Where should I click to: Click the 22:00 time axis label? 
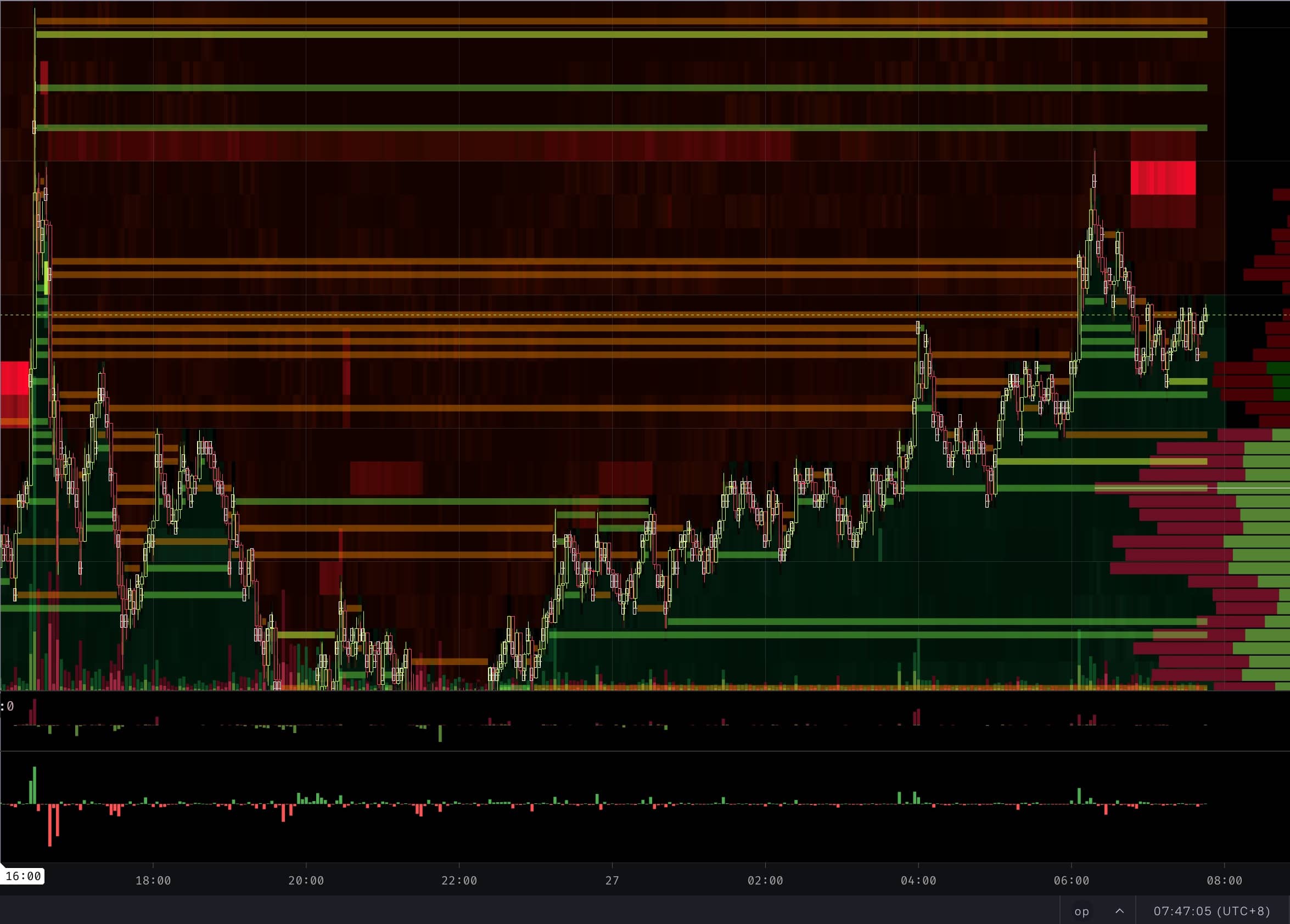(x=459, y=881)
